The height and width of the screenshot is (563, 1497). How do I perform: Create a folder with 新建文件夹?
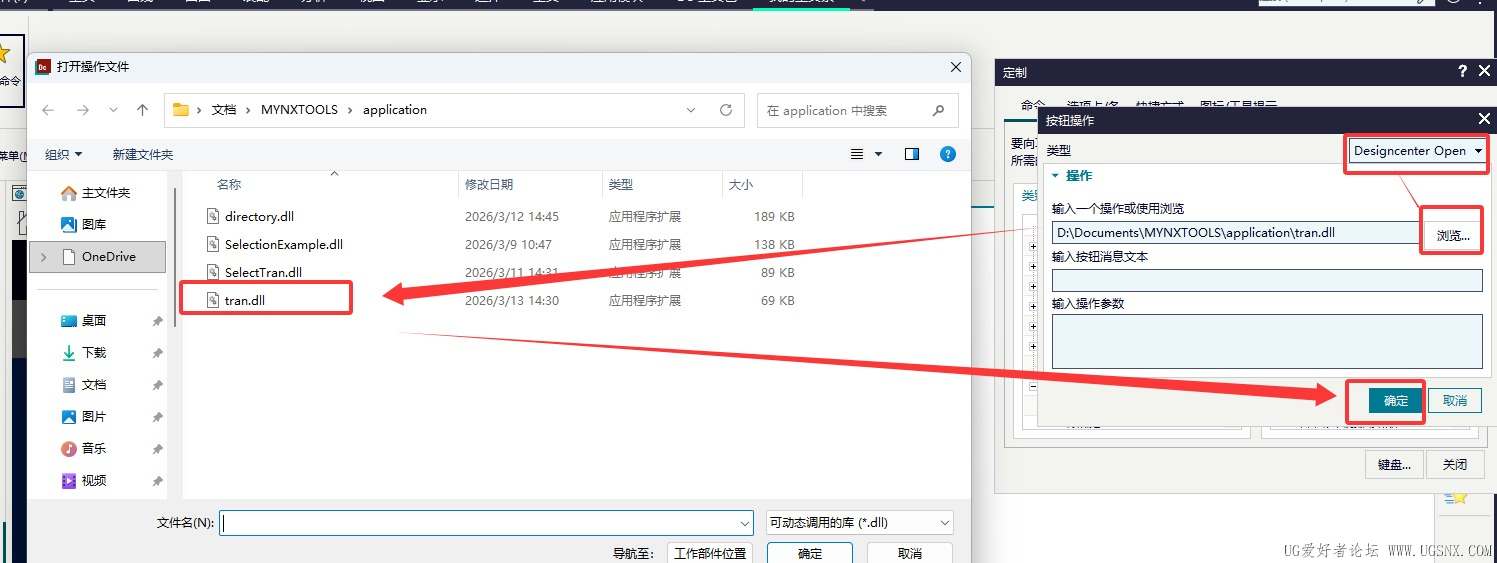(143, 154)
